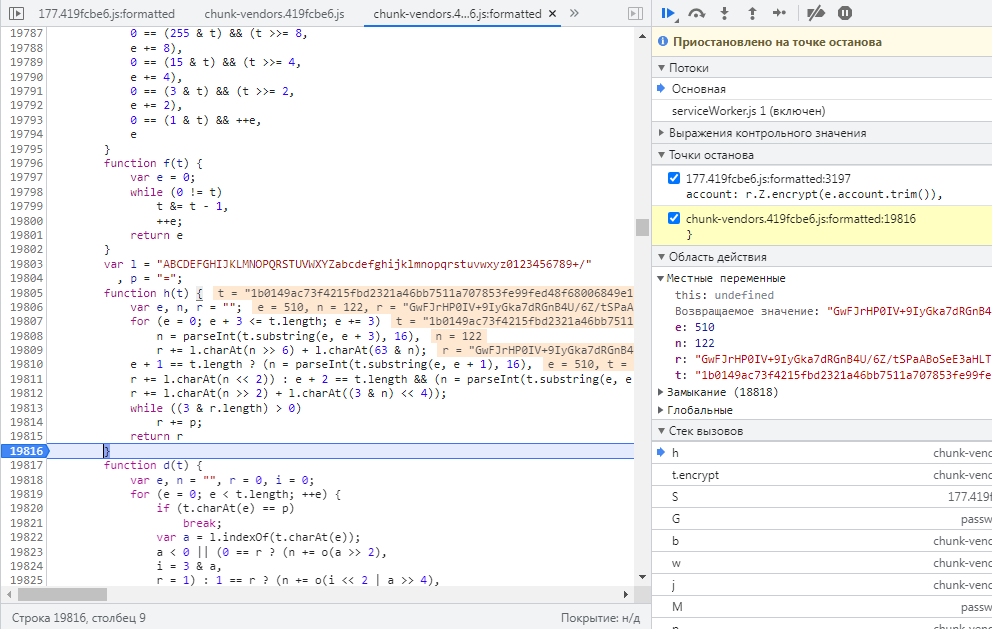Click the code editor vertical scrollbar thumb
This screenshot has height=629, width=992.
pyautogui.click(x=642, y=227)
